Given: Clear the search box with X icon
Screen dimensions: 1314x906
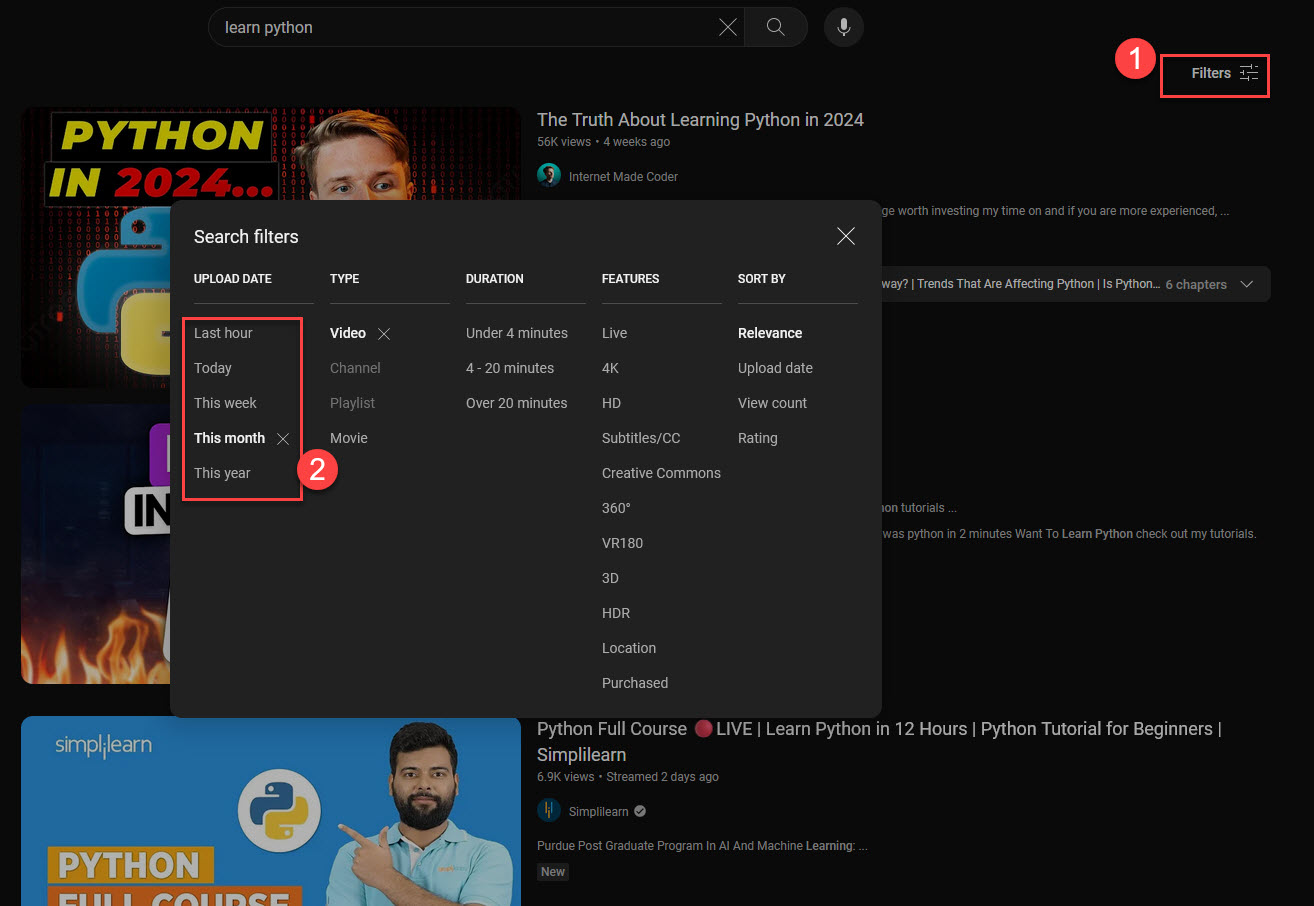Looking at the screenshot, I should (728, 27).
